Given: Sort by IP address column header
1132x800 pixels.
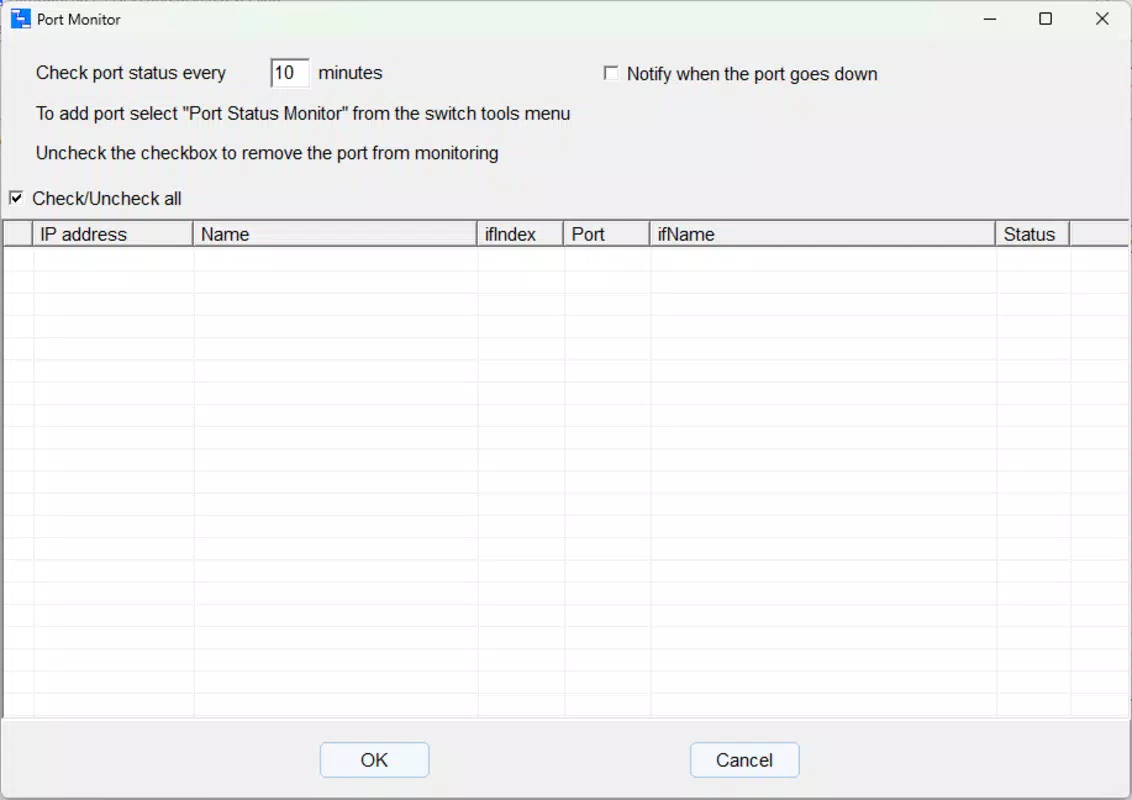Looking at the screenshot, I should [x=113, y=234].
